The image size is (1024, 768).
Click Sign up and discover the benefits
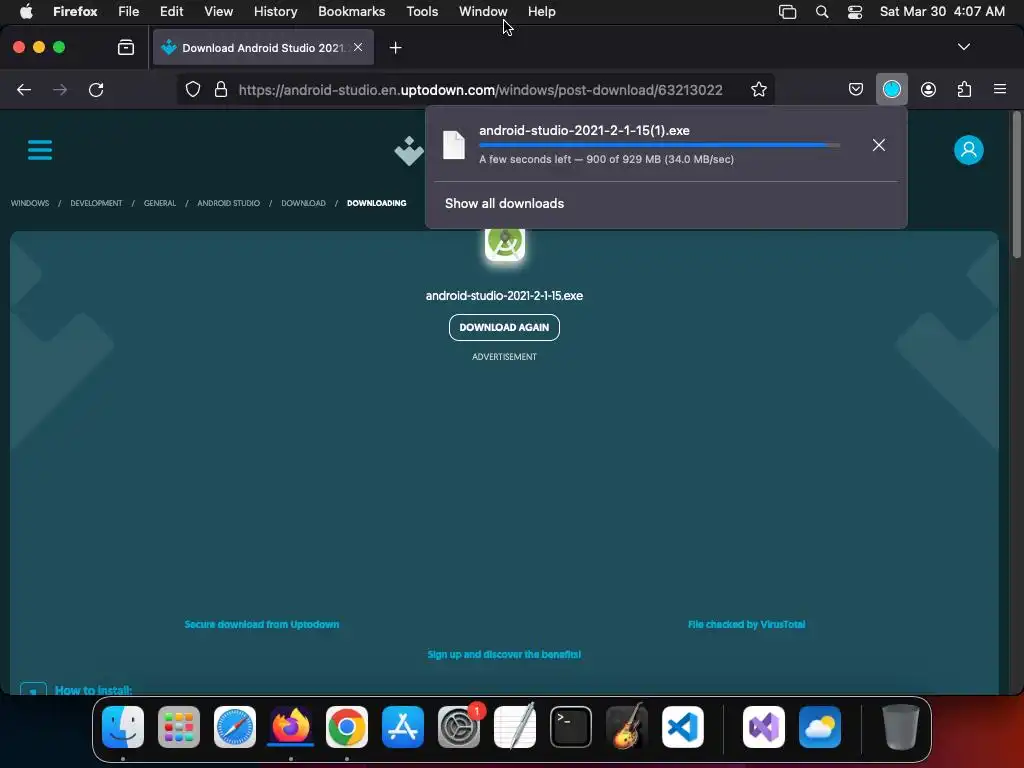click(504, 654)
